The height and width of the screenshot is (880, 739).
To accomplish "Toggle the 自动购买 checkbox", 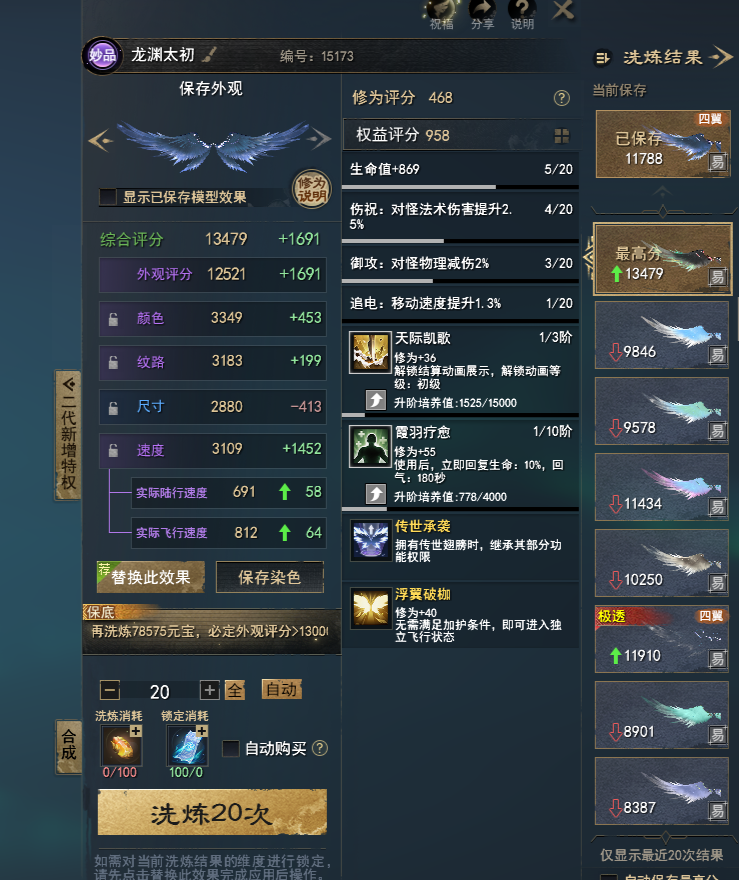I will (231, 748).
